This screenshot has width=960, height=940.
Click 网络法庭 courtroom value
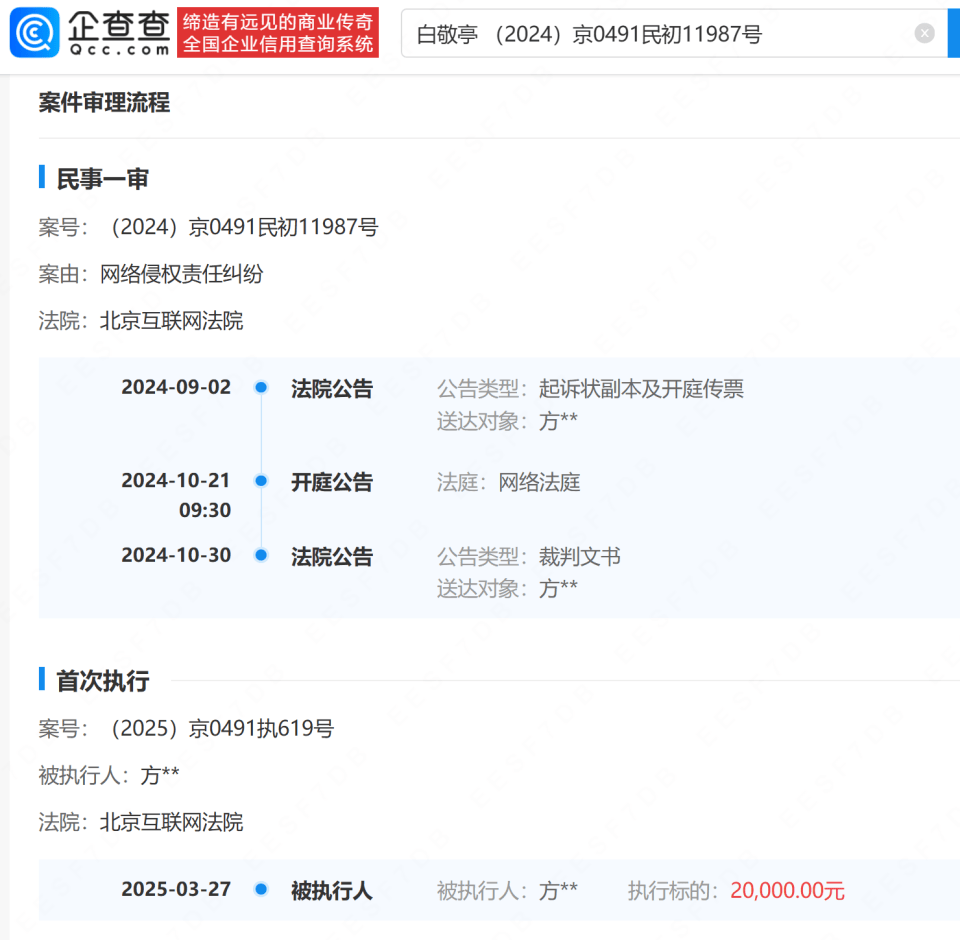[539, 482]
